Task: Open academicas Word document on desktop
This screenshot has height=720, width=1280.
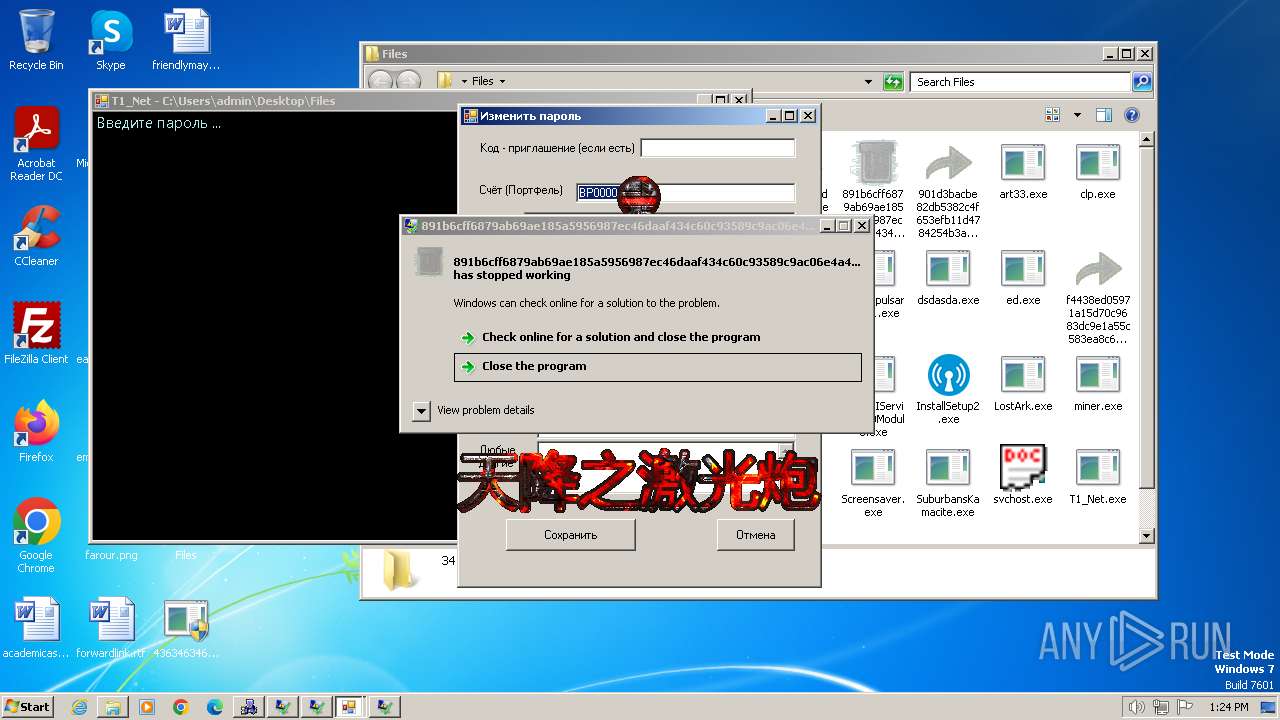Action: tap(36, 628)
